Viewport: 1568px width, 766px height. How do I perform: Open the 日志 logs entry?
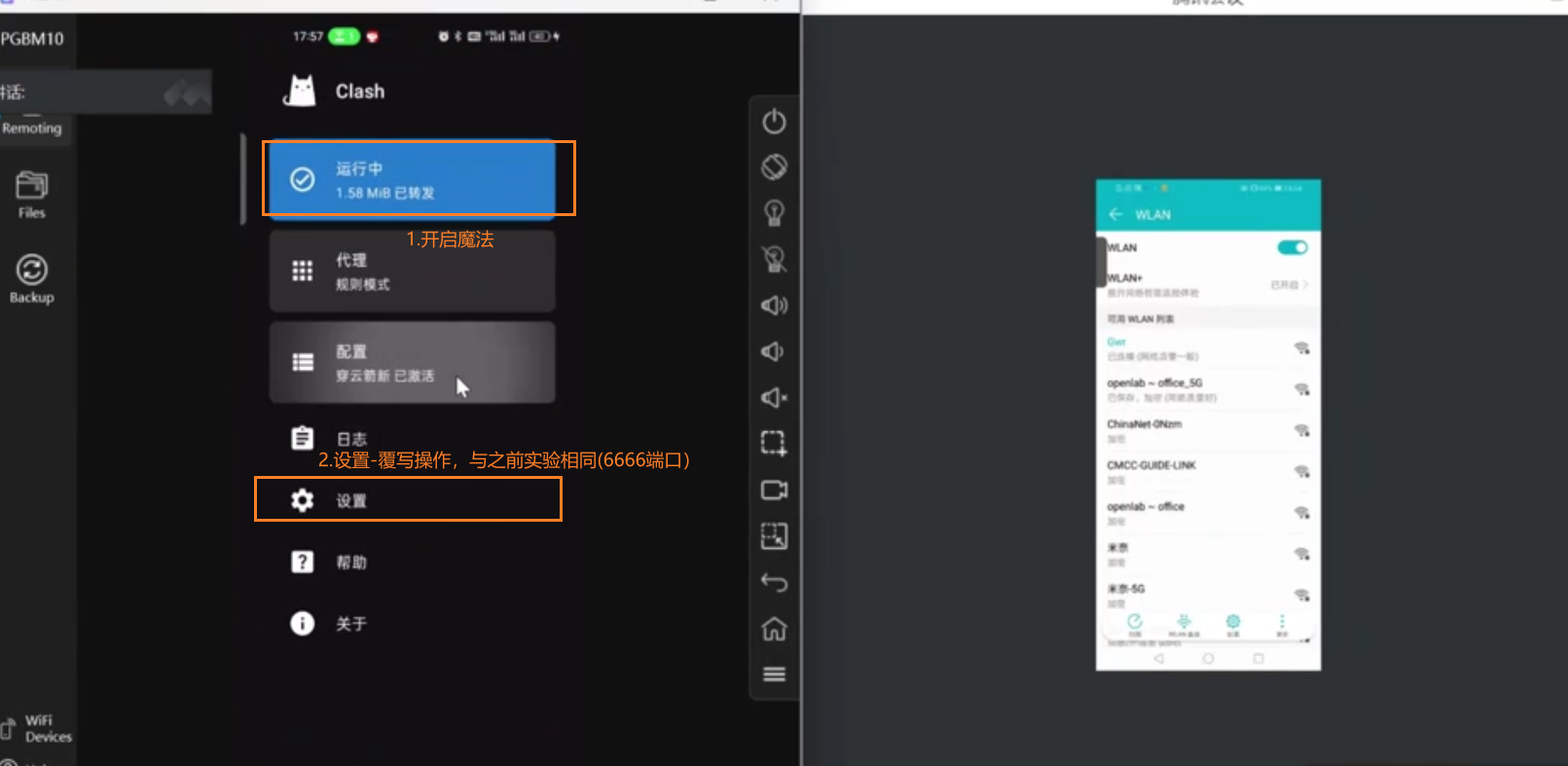(413, 439)
